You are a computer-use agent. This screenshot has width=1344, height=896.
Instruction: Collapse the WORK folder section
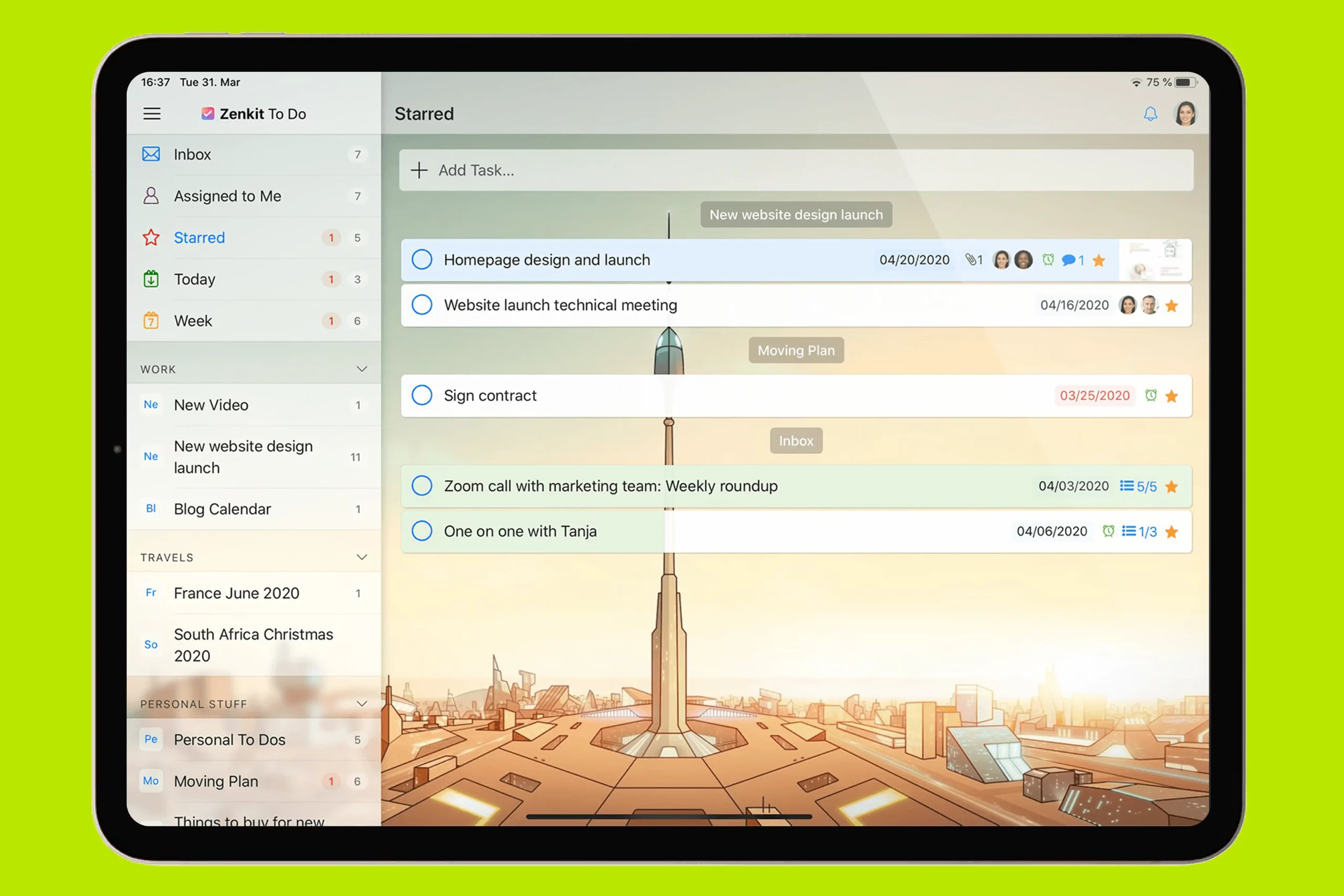click(x=362, y=369)
